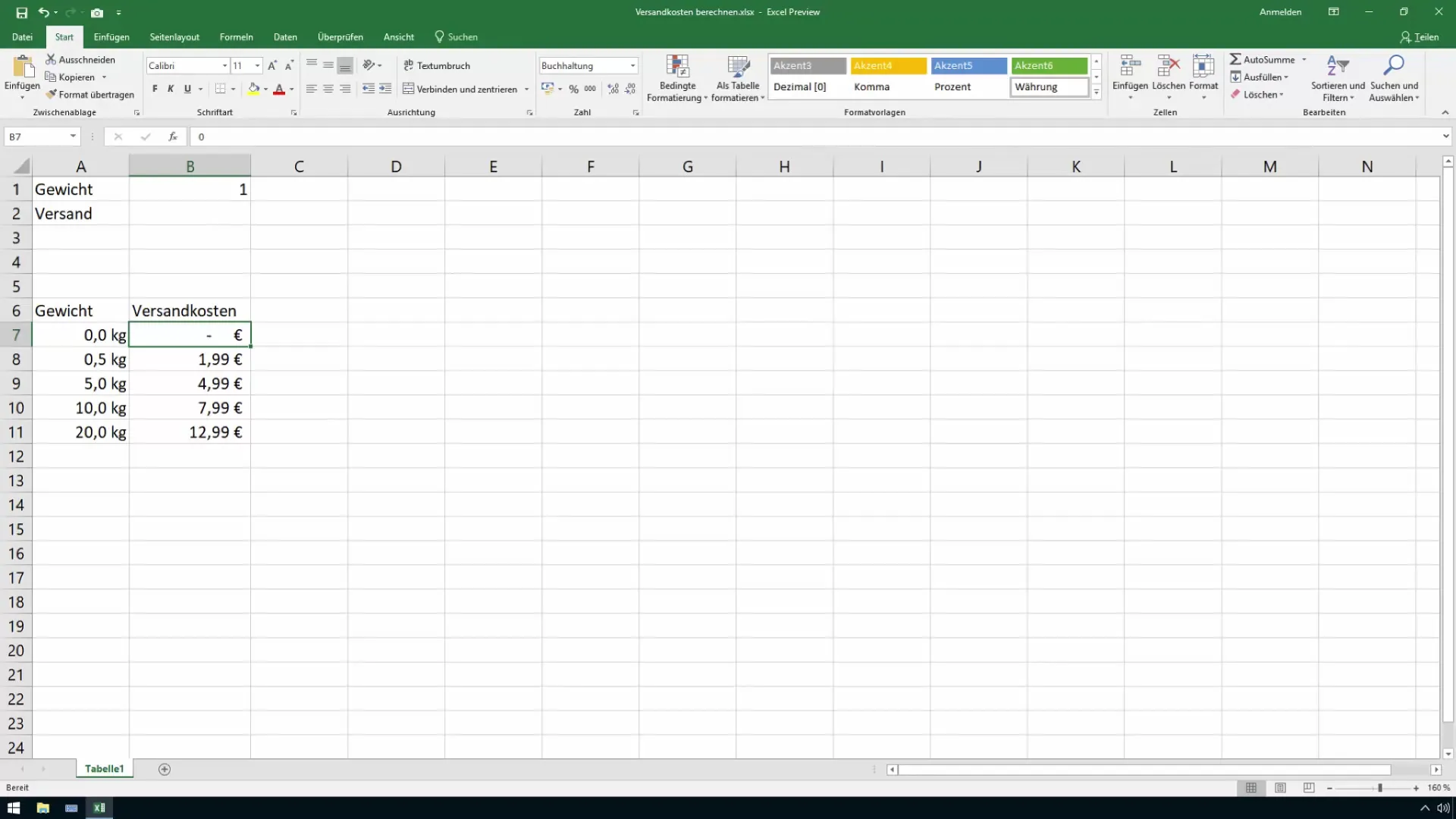Apply the Akzent4 cell style
The height and width of the screenshot is (819, 1456).
888,66
